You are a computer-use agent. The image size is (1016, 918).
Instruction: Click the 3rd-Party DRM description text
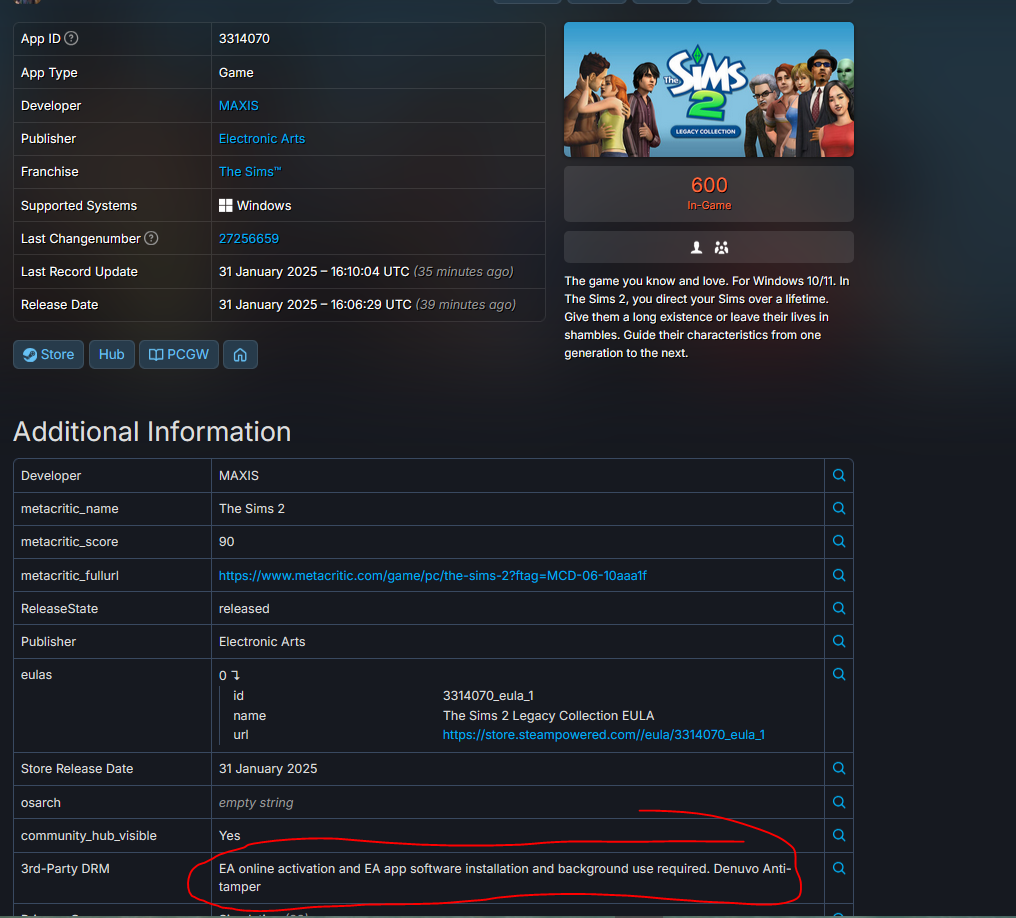(505, 877)
